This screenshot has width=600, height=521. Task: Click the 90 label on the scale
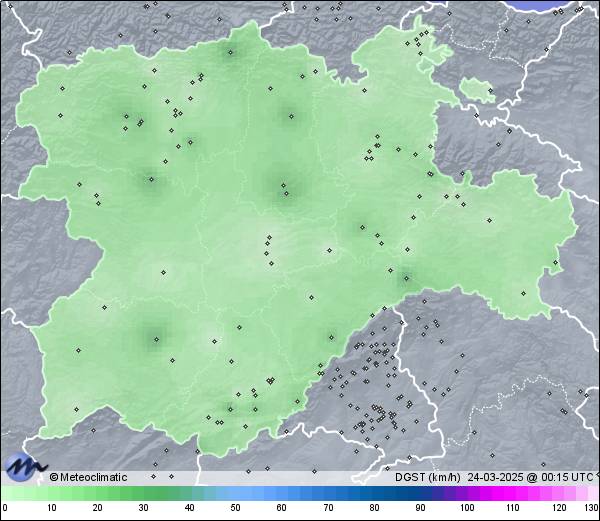click(x=421, y=508)
